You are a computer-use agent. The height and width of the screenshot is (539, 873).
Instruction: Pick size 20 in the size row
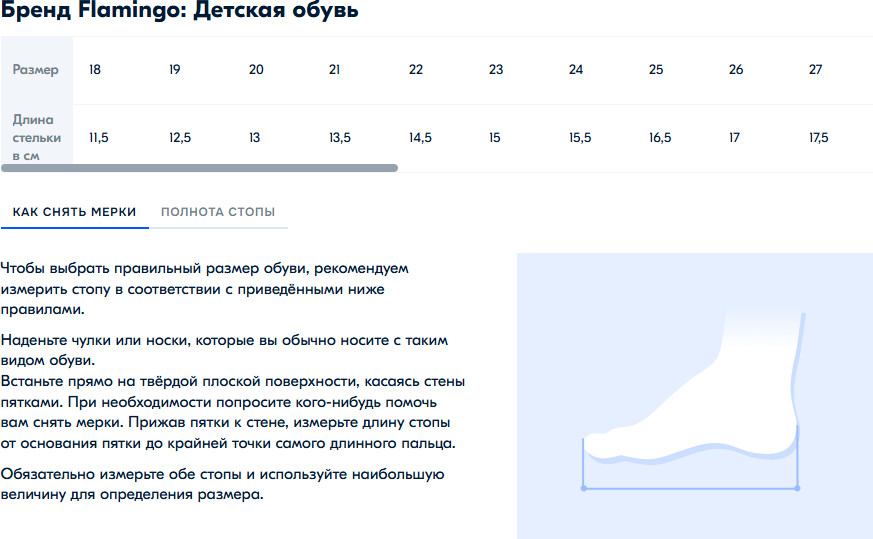pyautogui.click(x=256, y=70)
